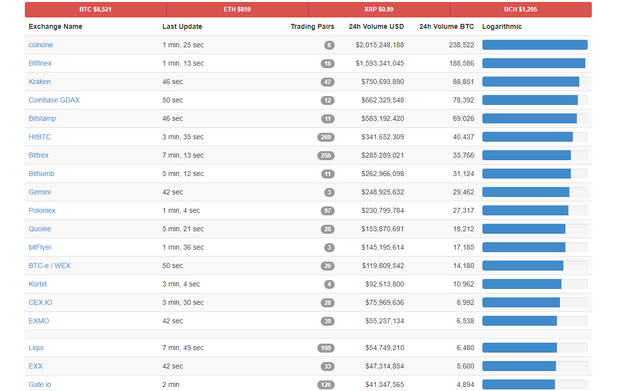Click the $145,195,614 volume value

tap(382, 247)
